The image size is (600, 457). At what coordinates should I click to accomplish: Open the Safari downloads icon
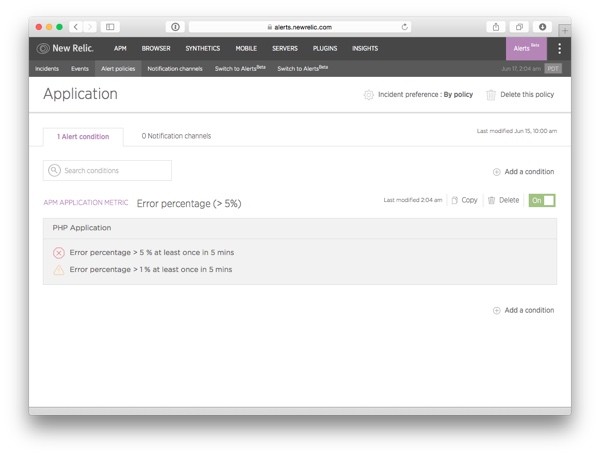click(543, 27)
